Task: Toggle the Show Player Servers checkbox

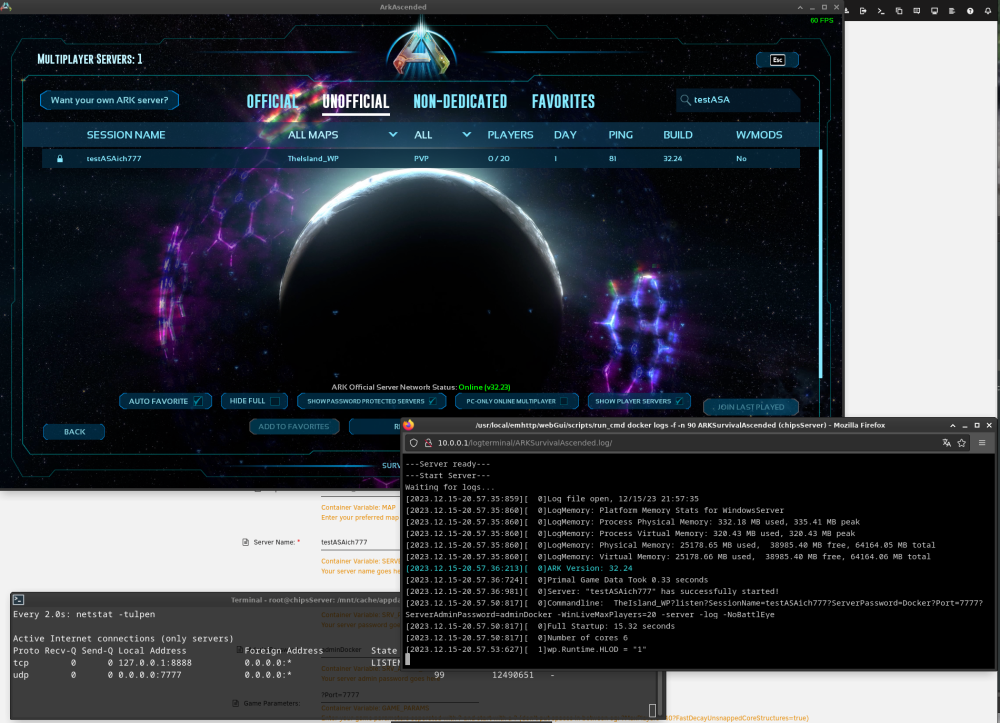Action: click(x=679, y=402)
